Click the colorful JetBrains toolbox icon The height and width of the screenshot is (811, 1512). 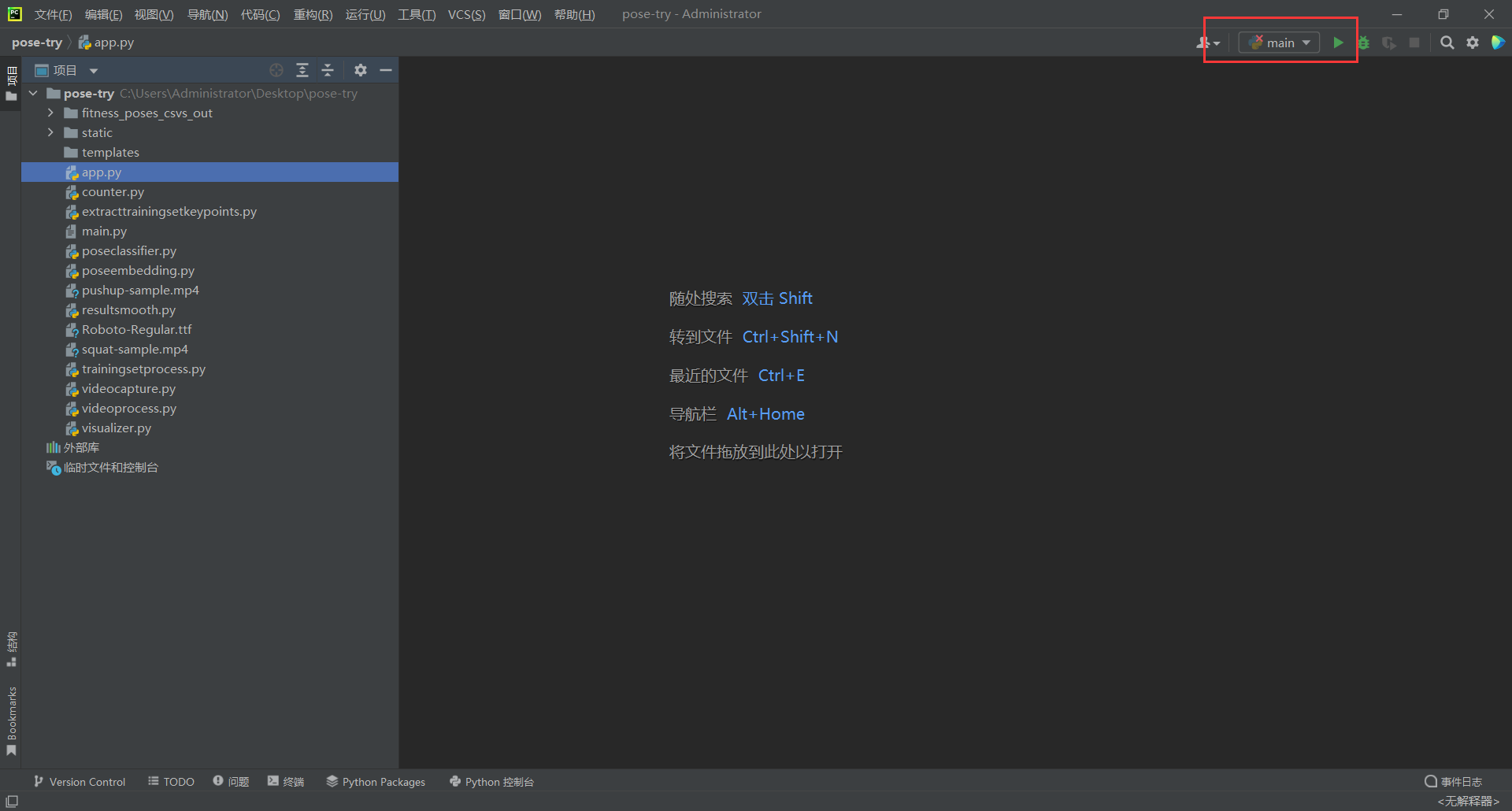pos(1498,43)
